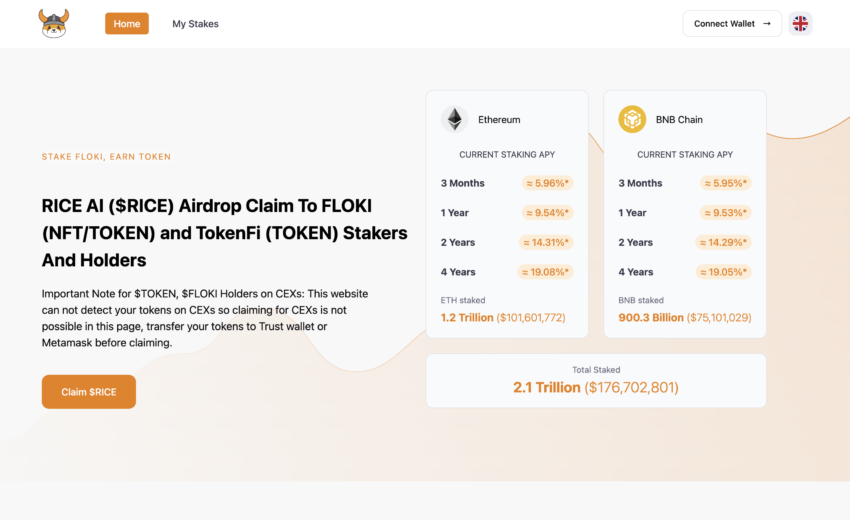Click the ETH staked label
The width and height of the screenshot is (850, 520).
462,300
